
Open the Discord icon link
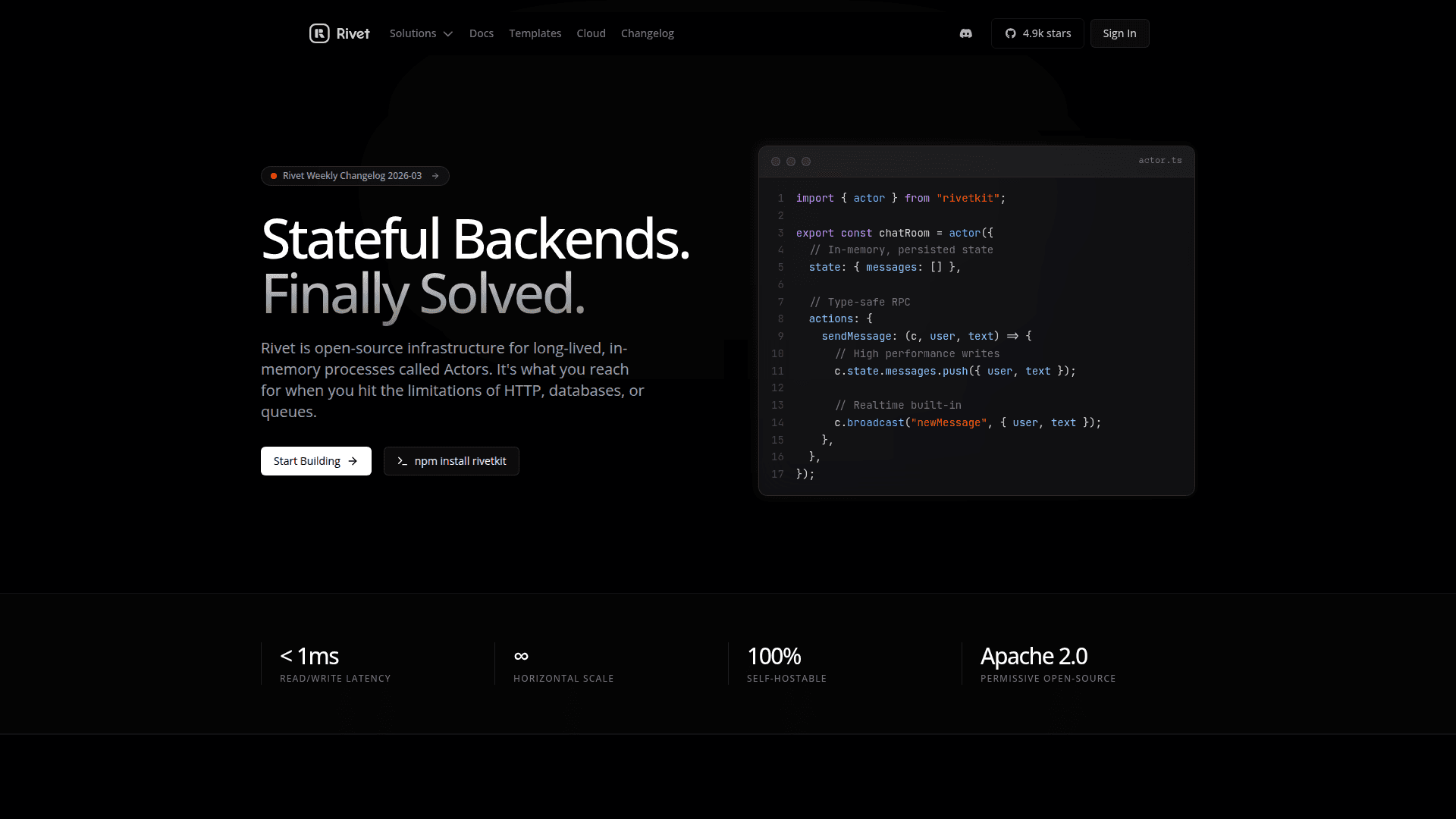(965, 33)
